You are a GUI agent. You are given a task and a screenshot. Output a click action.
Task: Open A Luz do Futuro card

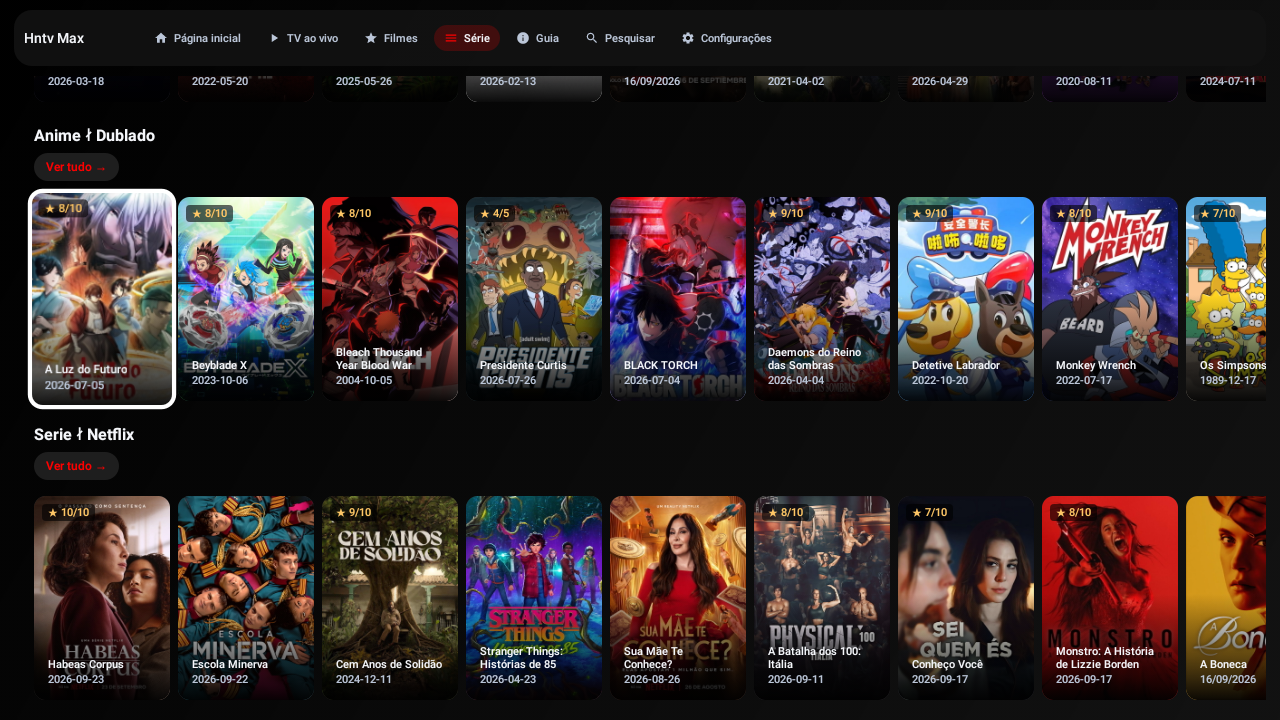102,299
